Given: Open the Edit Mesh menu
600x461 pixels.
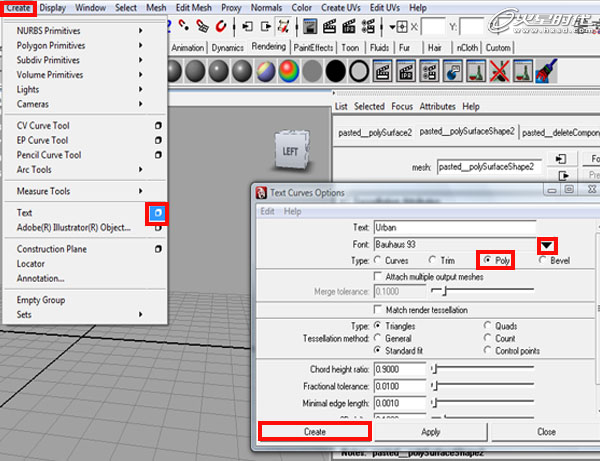Looking at the screenshot, I should [194, 8].
